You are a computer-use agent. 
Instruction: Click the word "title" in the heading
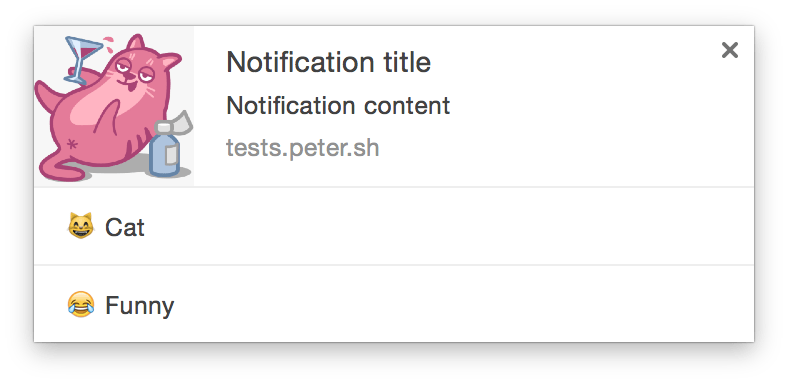(x=408, y=62)
